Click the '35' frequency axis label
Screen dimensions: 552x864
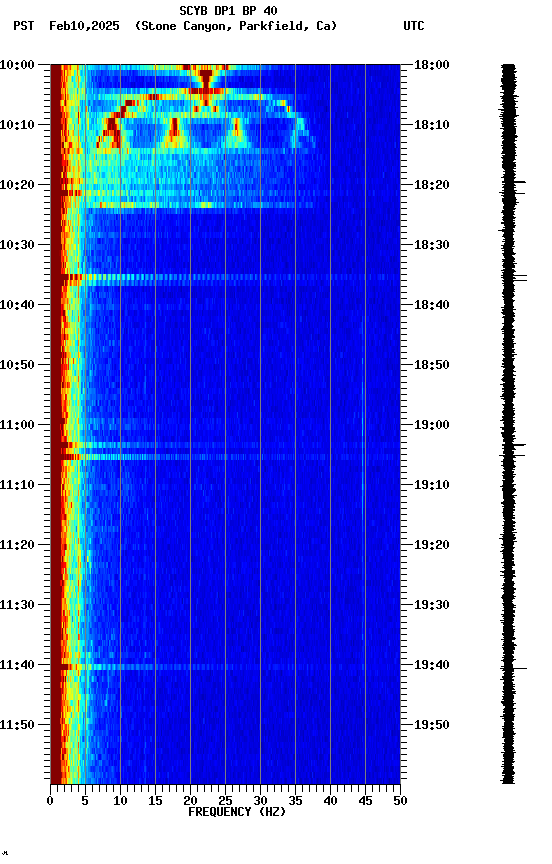295,801
